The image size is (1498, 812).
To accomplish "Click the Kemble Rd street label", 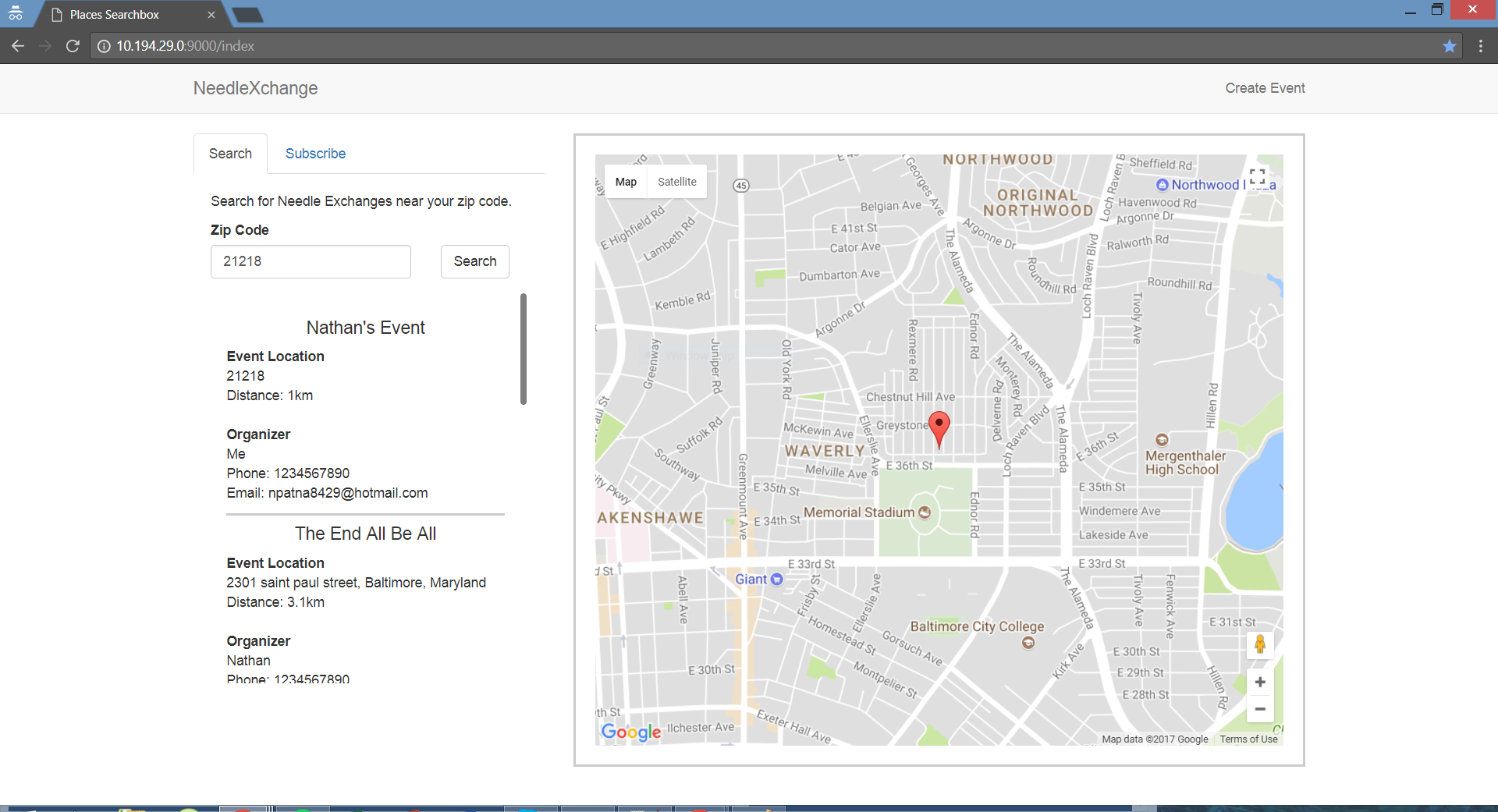I will click(x=683, y=300).
